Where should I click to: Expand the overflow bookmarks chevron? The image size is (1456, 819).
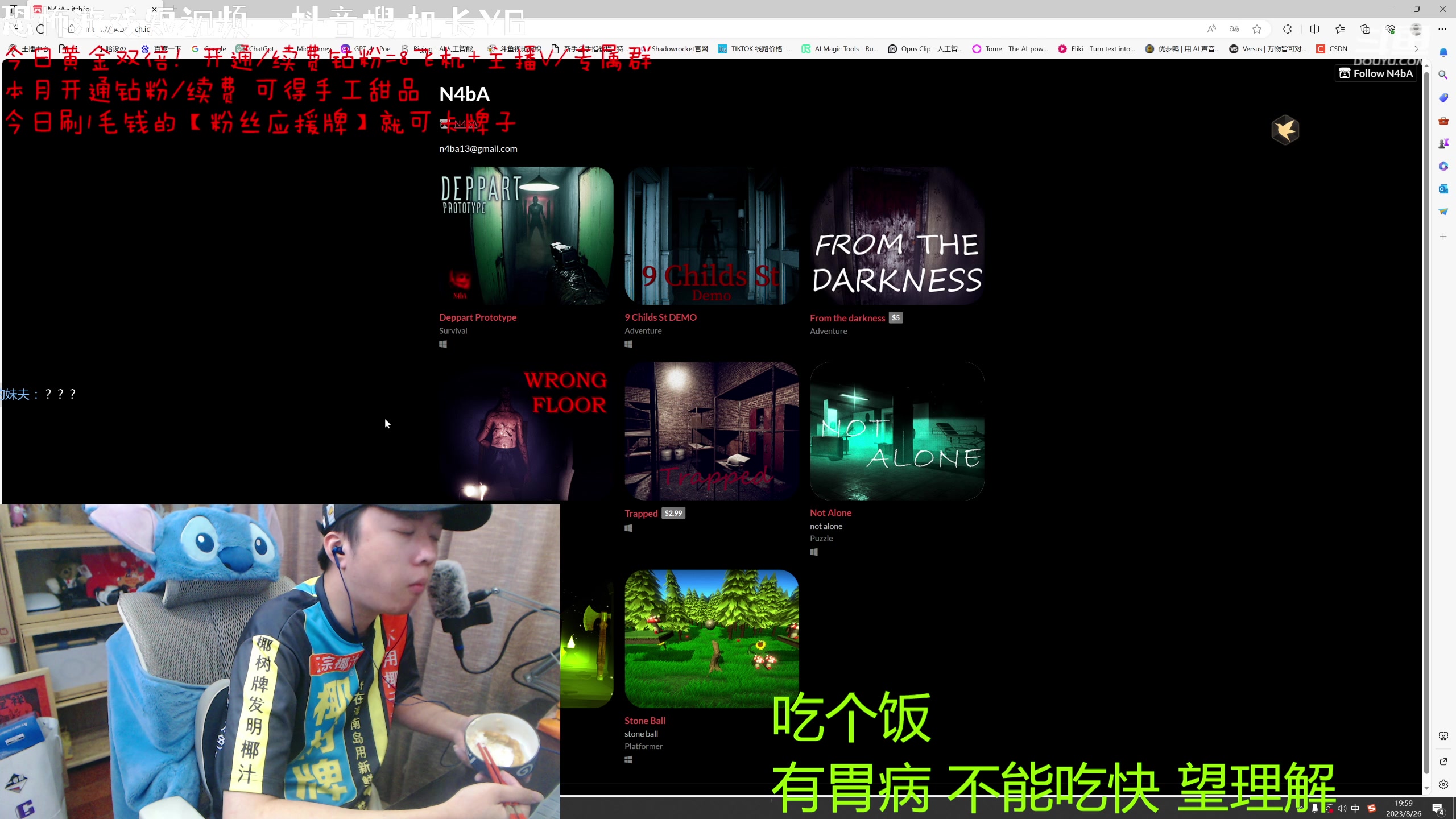coord(1417,49)
